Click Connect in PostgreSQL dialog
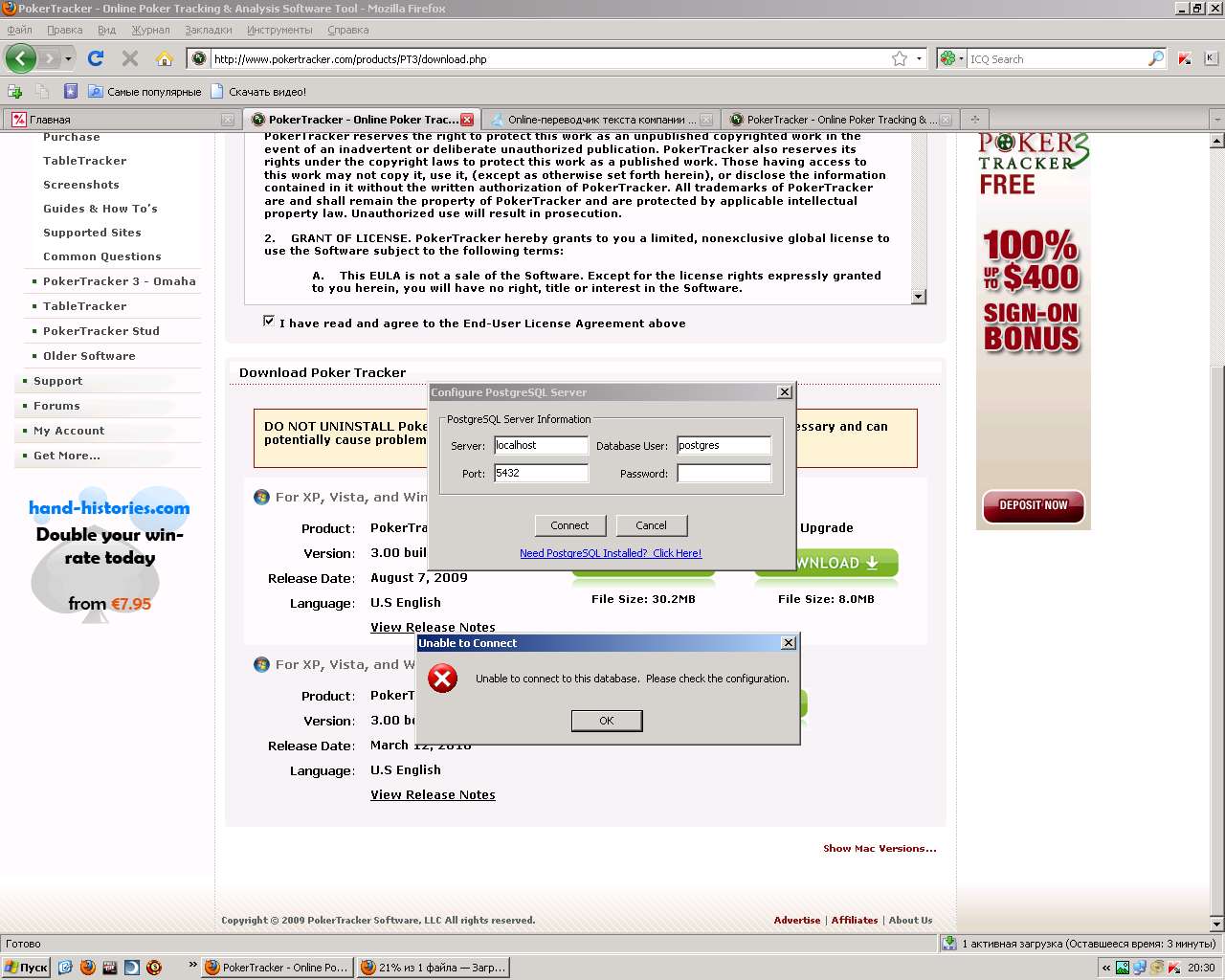Screen dimensions: 1225x980 tap(569, 525)
